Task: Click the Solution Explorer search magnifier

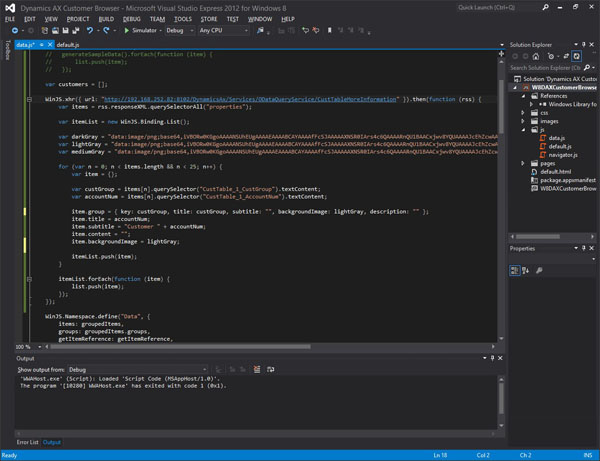Action: (587, 68)
